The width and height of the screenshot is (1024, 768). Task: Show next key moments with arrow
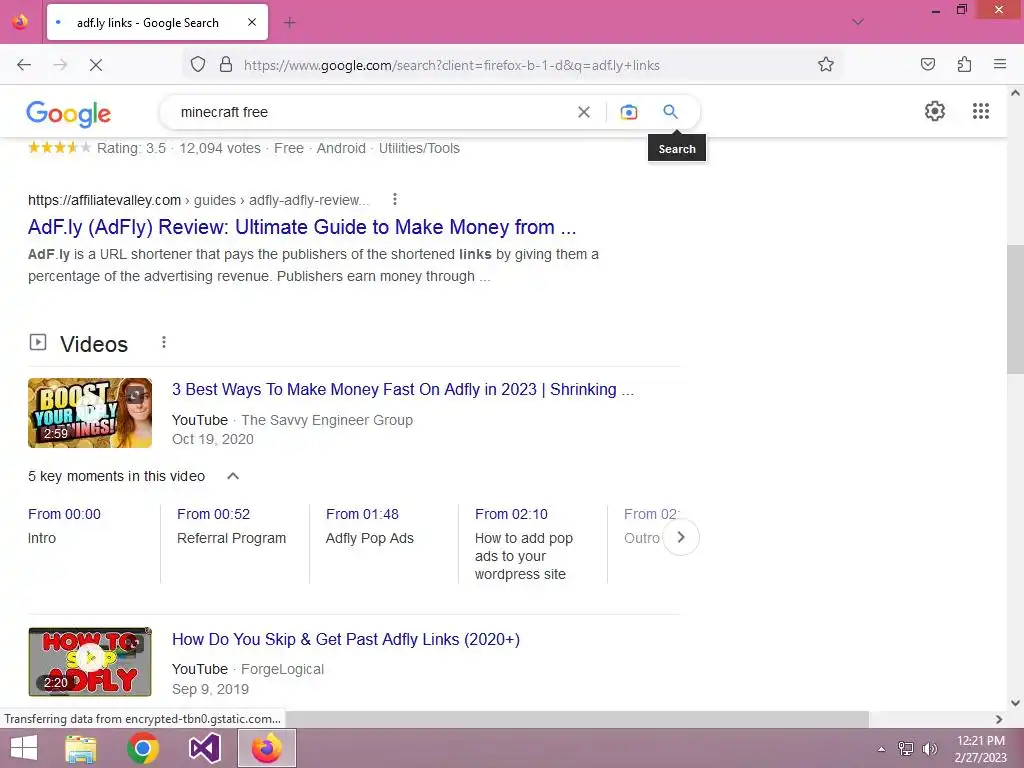click(680, 537)
